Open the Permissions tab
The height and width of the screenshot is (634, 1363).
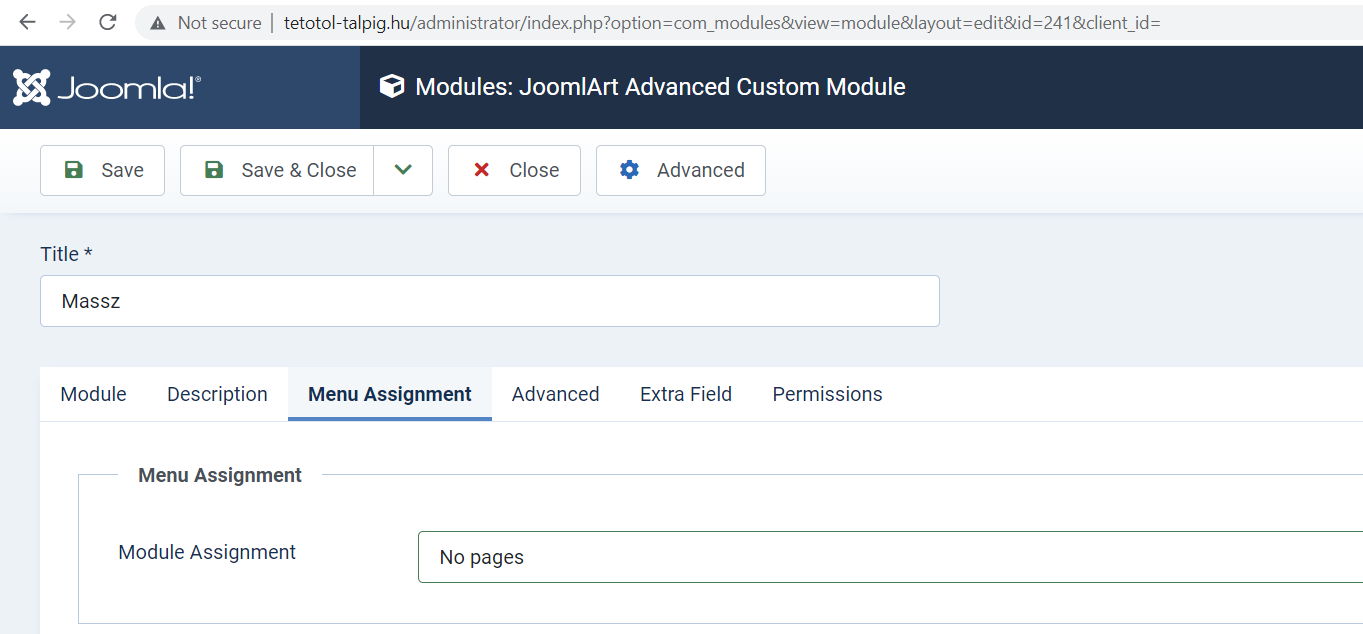(827, 394)
